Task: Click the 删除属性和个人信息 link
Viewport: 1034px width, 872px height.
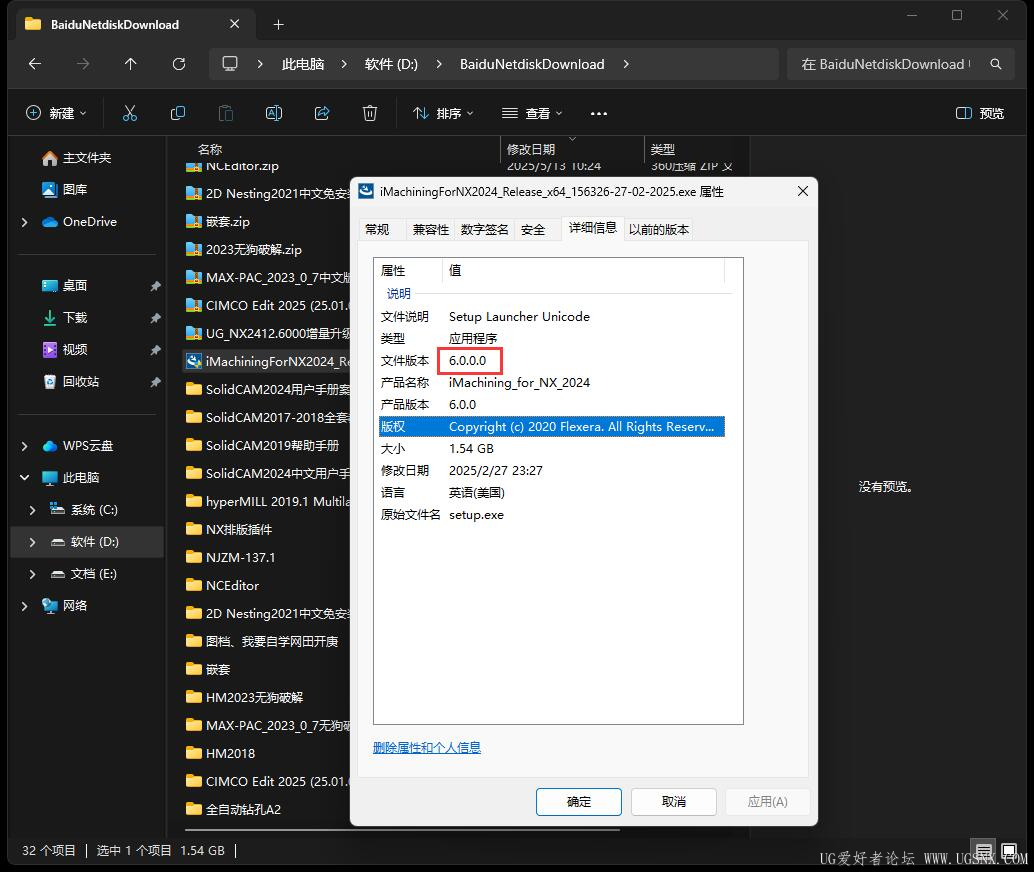Action: [427, 747]
